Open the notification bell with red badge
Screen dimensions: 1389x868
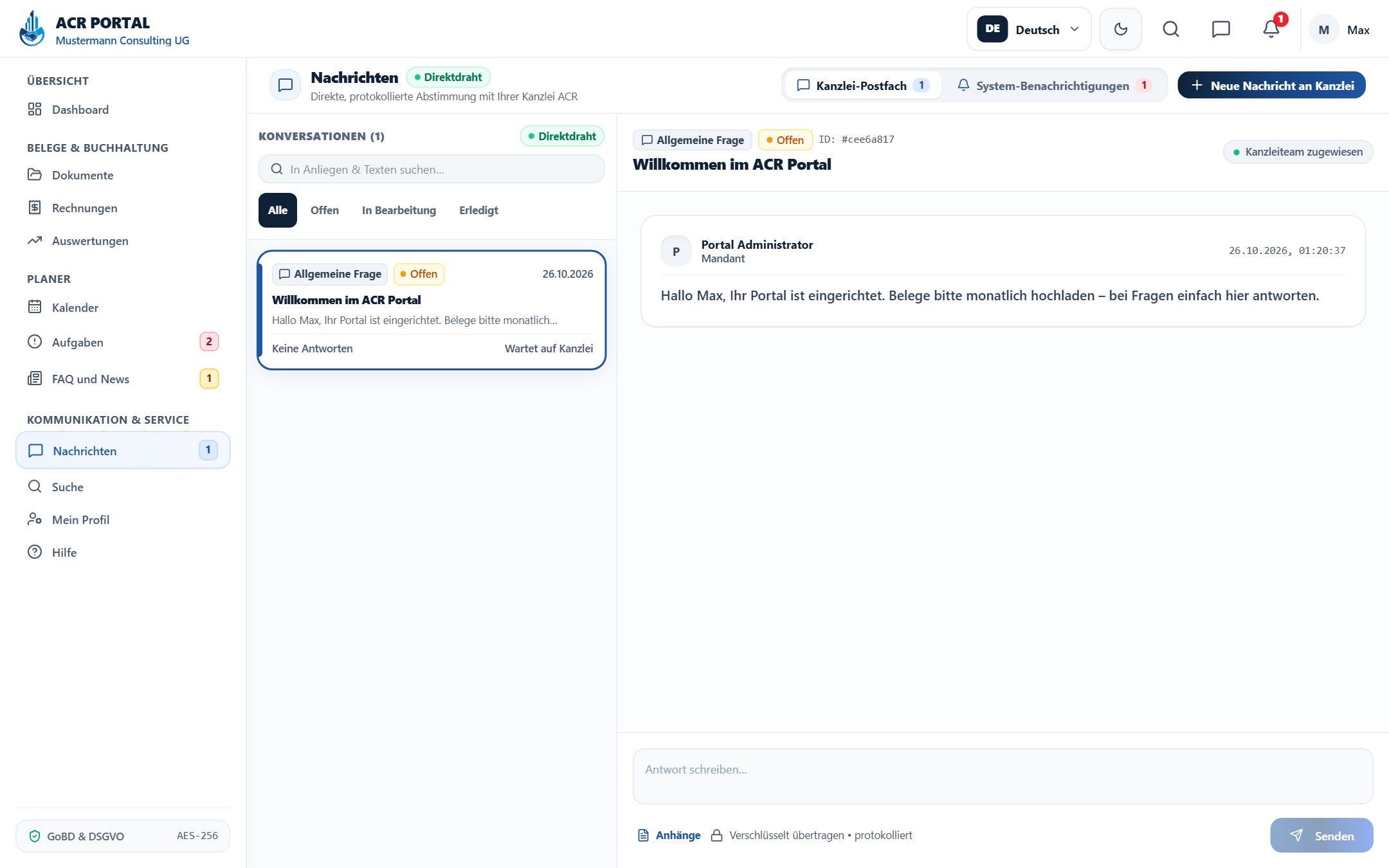[1271, 29]
